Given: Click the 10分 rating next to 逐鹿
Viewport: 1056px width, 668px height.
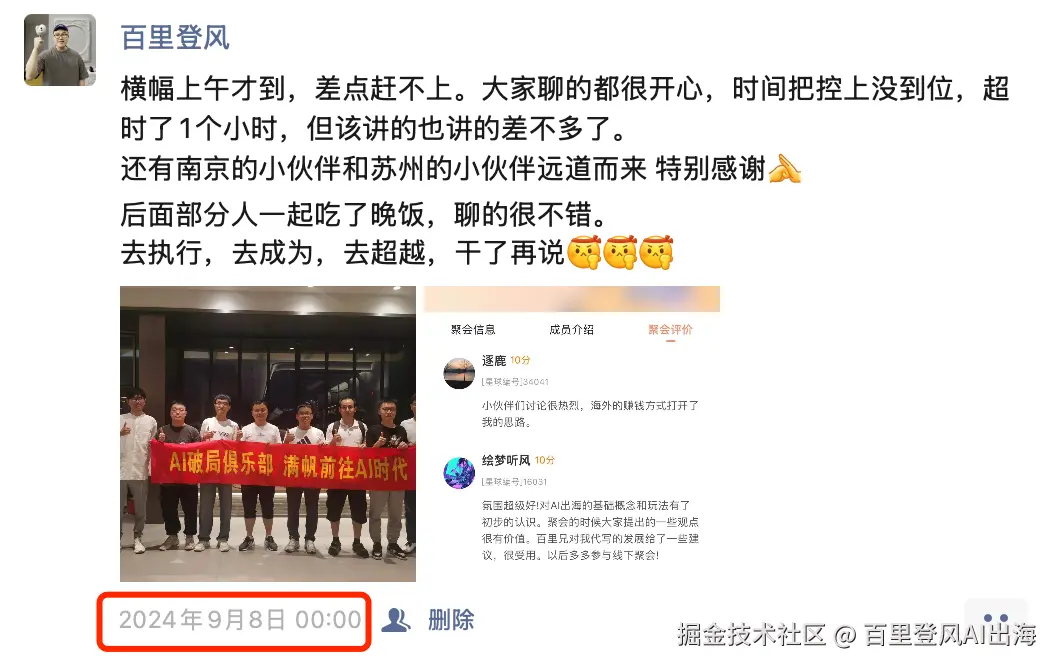Looking at the screenshot, I should point(520,360).
